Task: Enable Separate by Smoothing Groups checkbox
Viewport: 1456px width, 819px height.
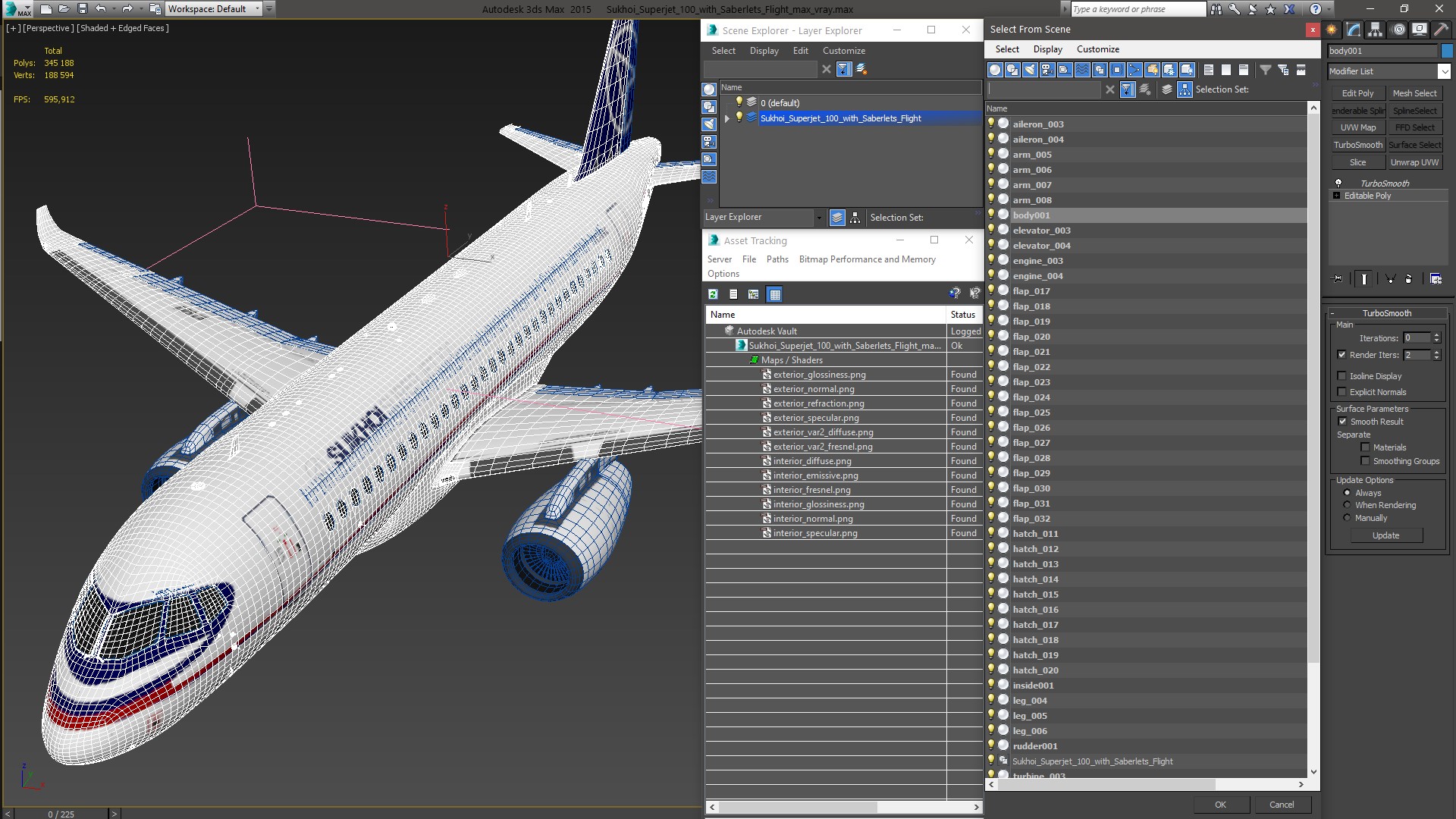Action: pyautogui.click(x=1365, y=461)
